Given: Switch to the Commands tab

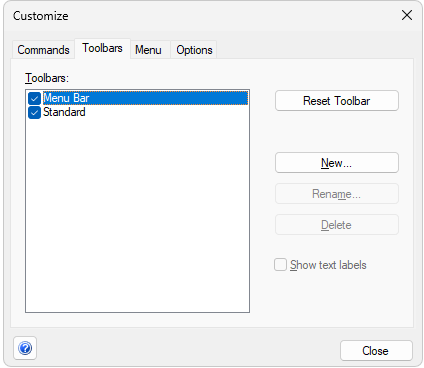Looking at the screenshot, I should (43, 50).
